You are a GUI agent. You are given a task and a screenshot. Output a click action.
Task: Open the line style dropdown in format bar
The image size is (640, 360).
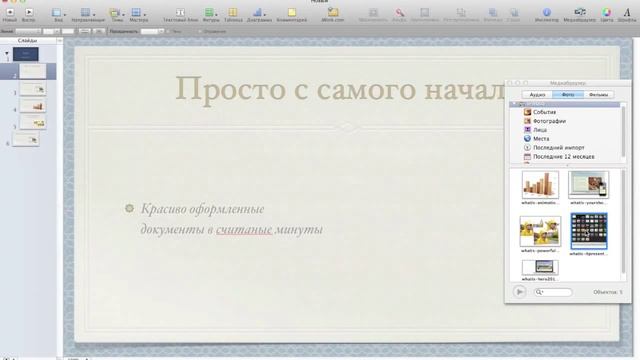pos(28,31)
